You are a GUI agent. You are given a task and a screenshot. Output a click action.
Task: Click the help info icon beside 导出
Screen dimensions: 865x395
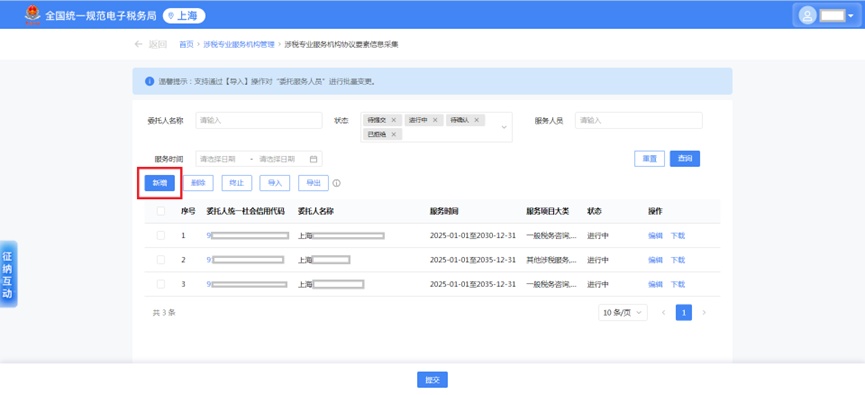point(337,183)
